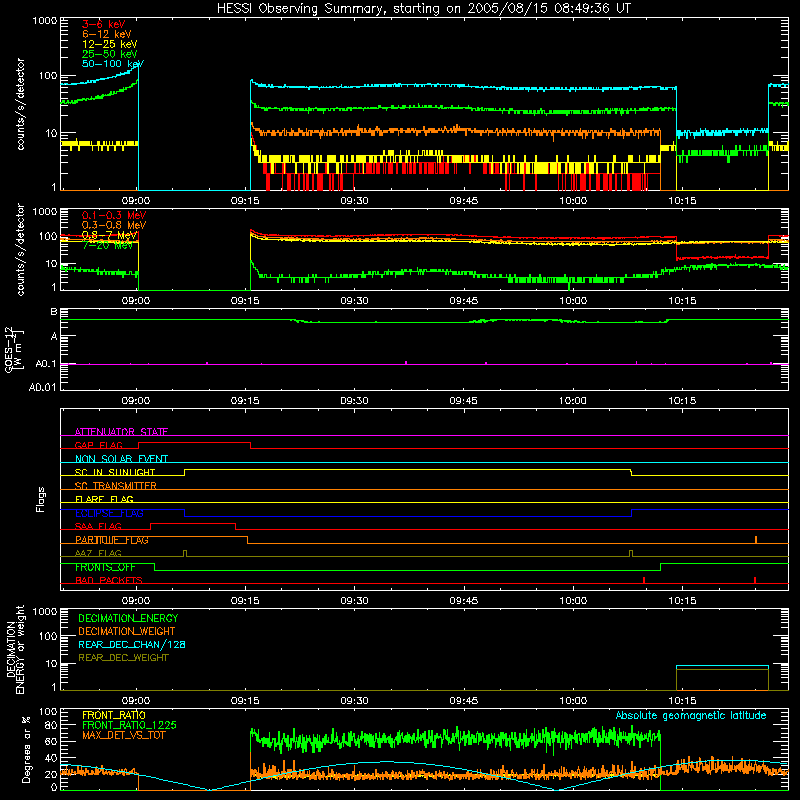Click the vertical Flags axis label
The image size is (800, 800).
40,499
